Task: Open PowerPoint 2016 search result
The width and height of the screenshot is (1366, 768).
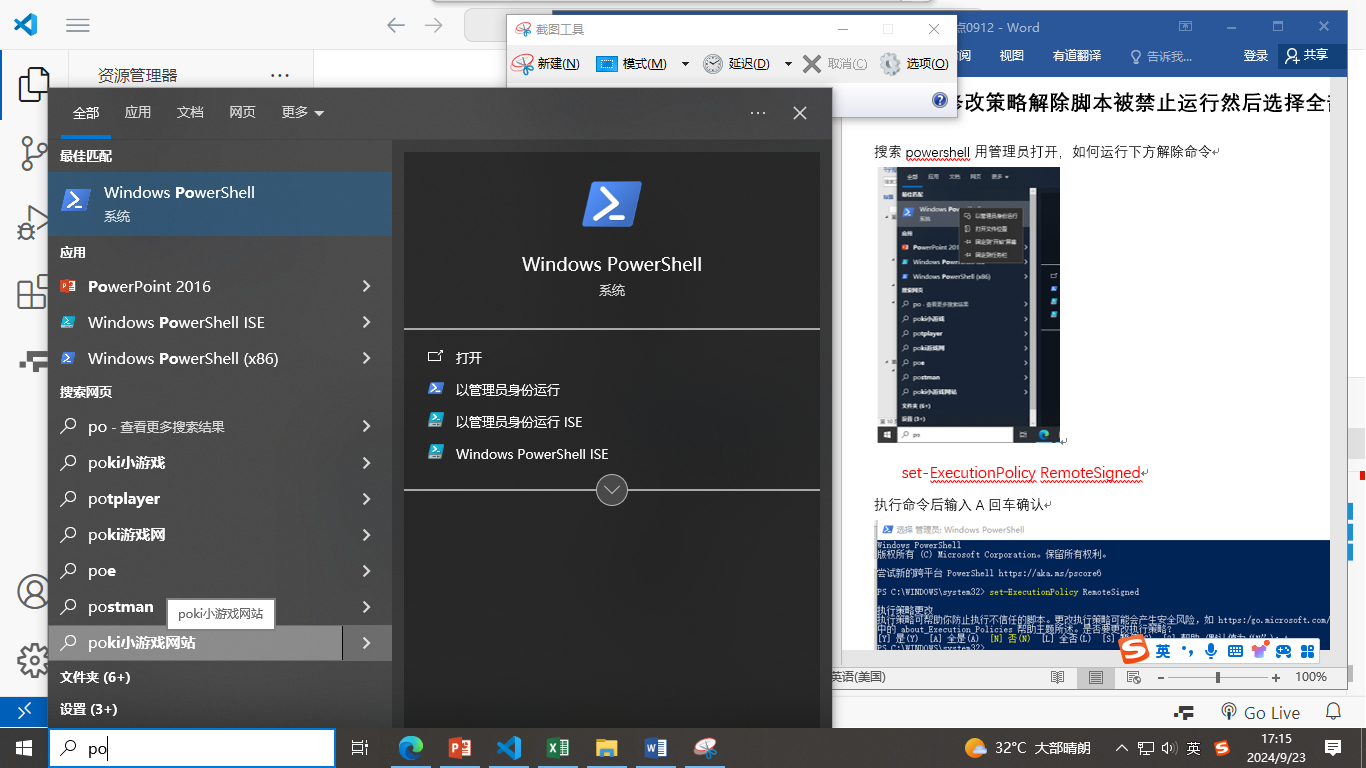Action: (x=196, y=286)
